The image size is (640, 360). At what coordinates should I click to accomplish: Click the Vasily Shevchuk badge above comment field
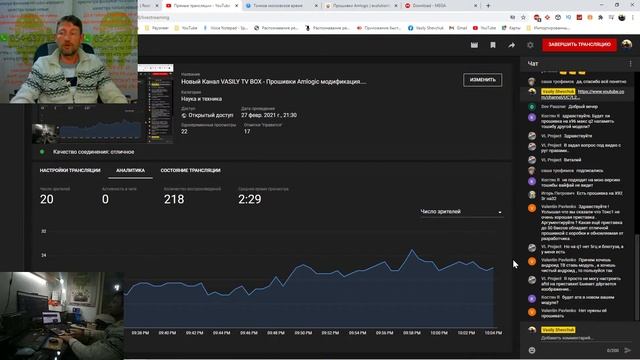[558, 329]
